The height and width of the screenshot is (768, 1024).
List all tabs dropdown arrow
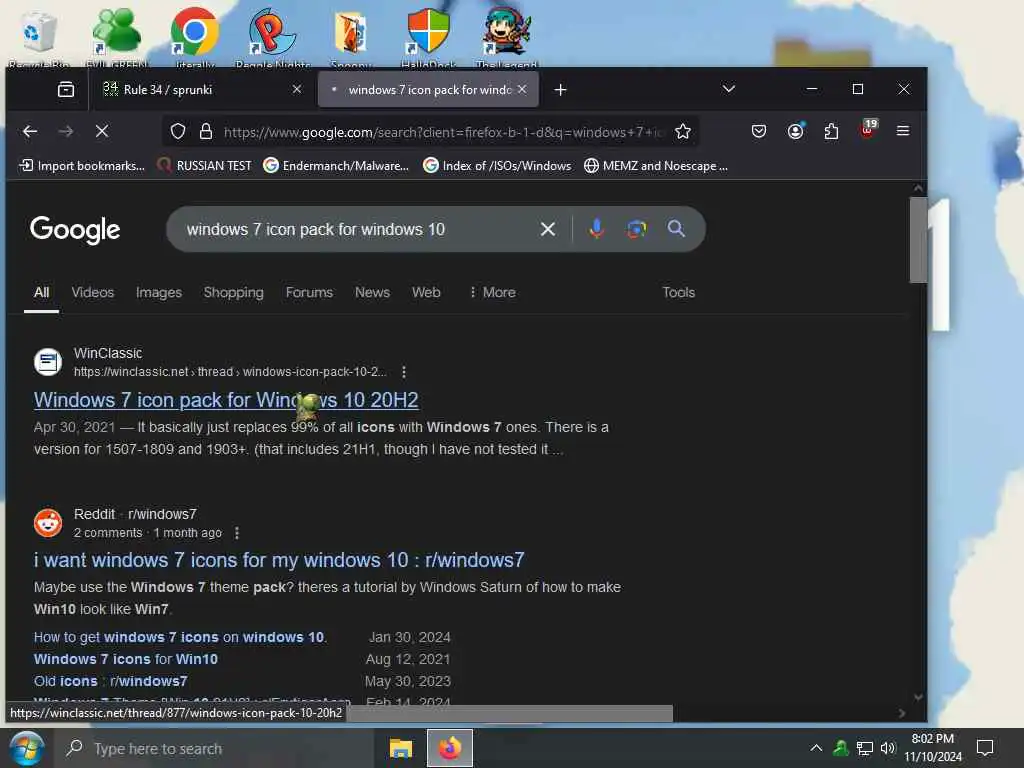[729, 89]
